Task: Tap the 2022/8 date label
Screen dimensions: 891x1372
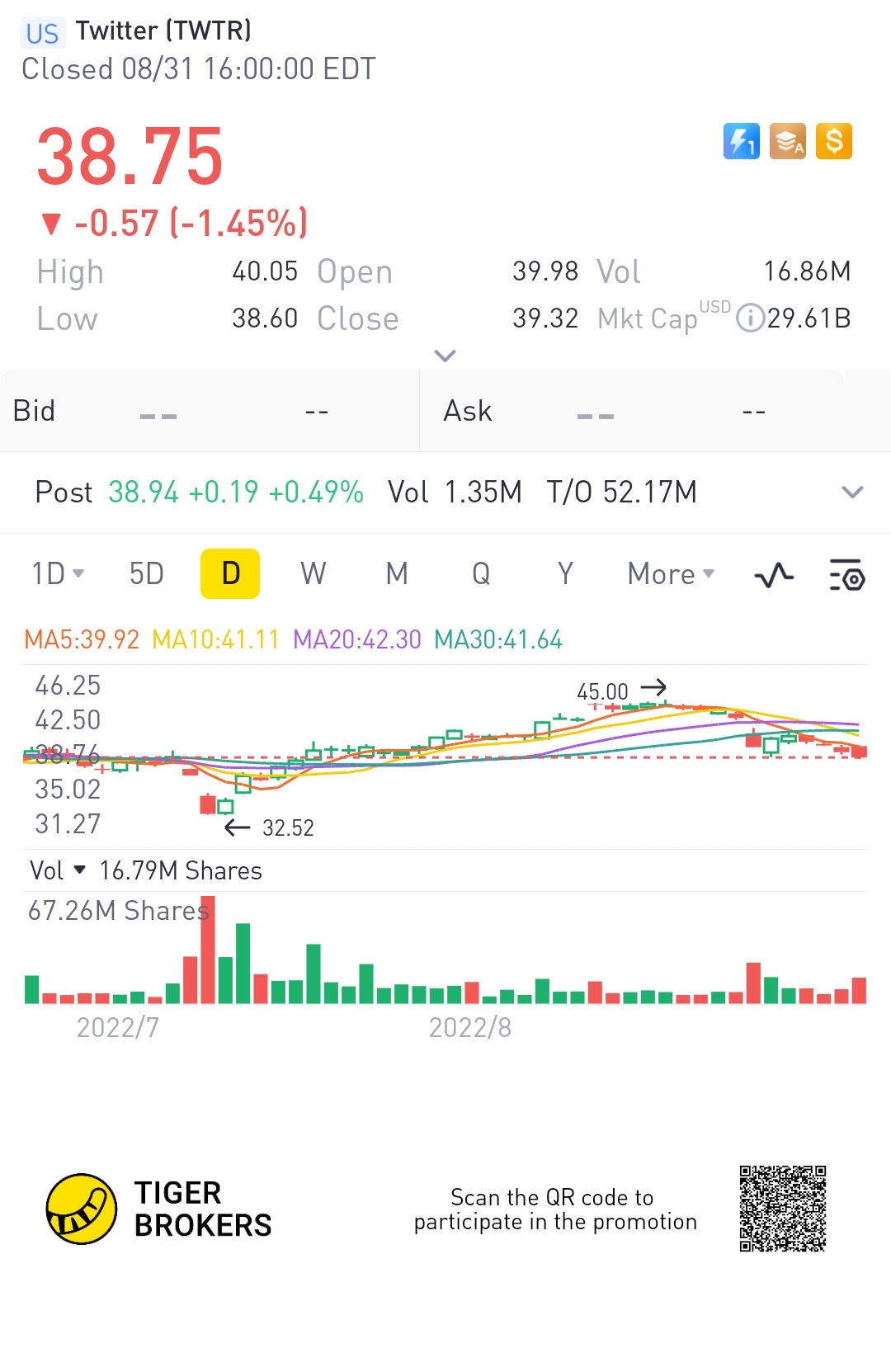Action: point(470,1027)
